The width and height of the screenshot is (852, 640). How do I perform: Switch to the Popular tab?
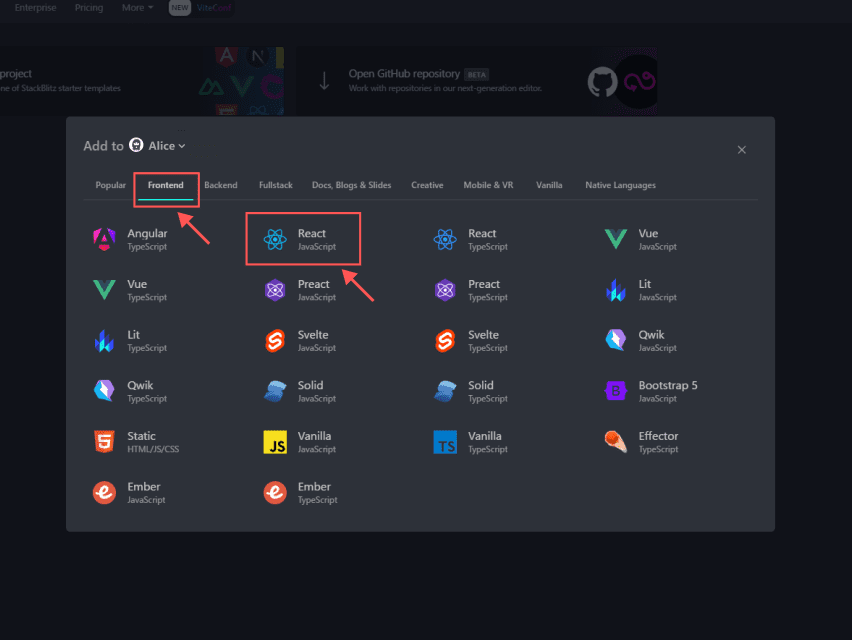[x=110, y=185]
